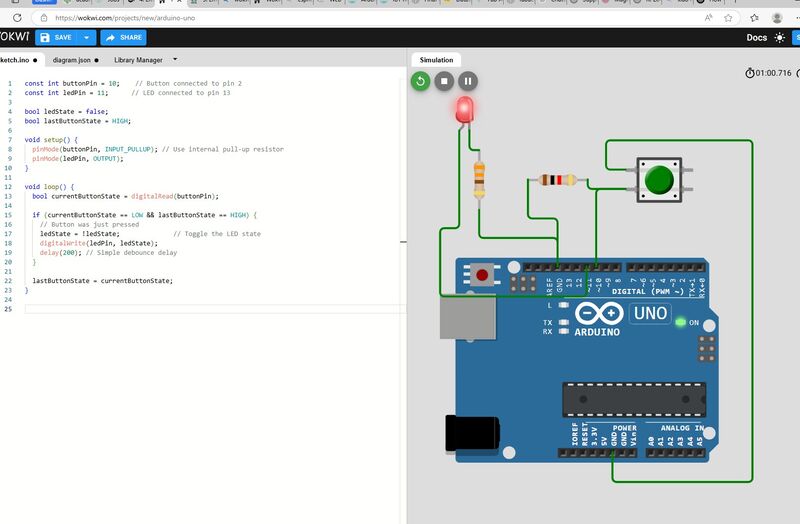Click 'digitalWrite(ledPin, ledState);' code line
Screen dimensions: 800x524
(x=98, y=243)
